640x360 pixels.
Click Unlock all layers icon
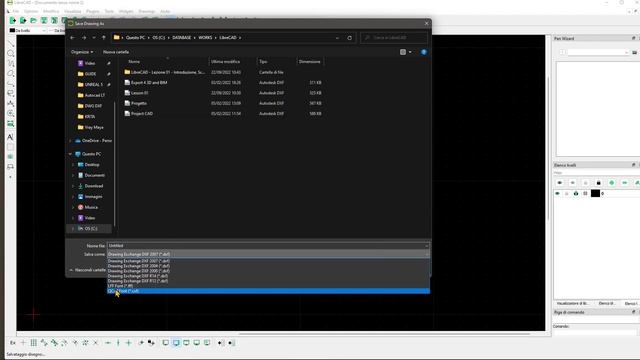586,182
